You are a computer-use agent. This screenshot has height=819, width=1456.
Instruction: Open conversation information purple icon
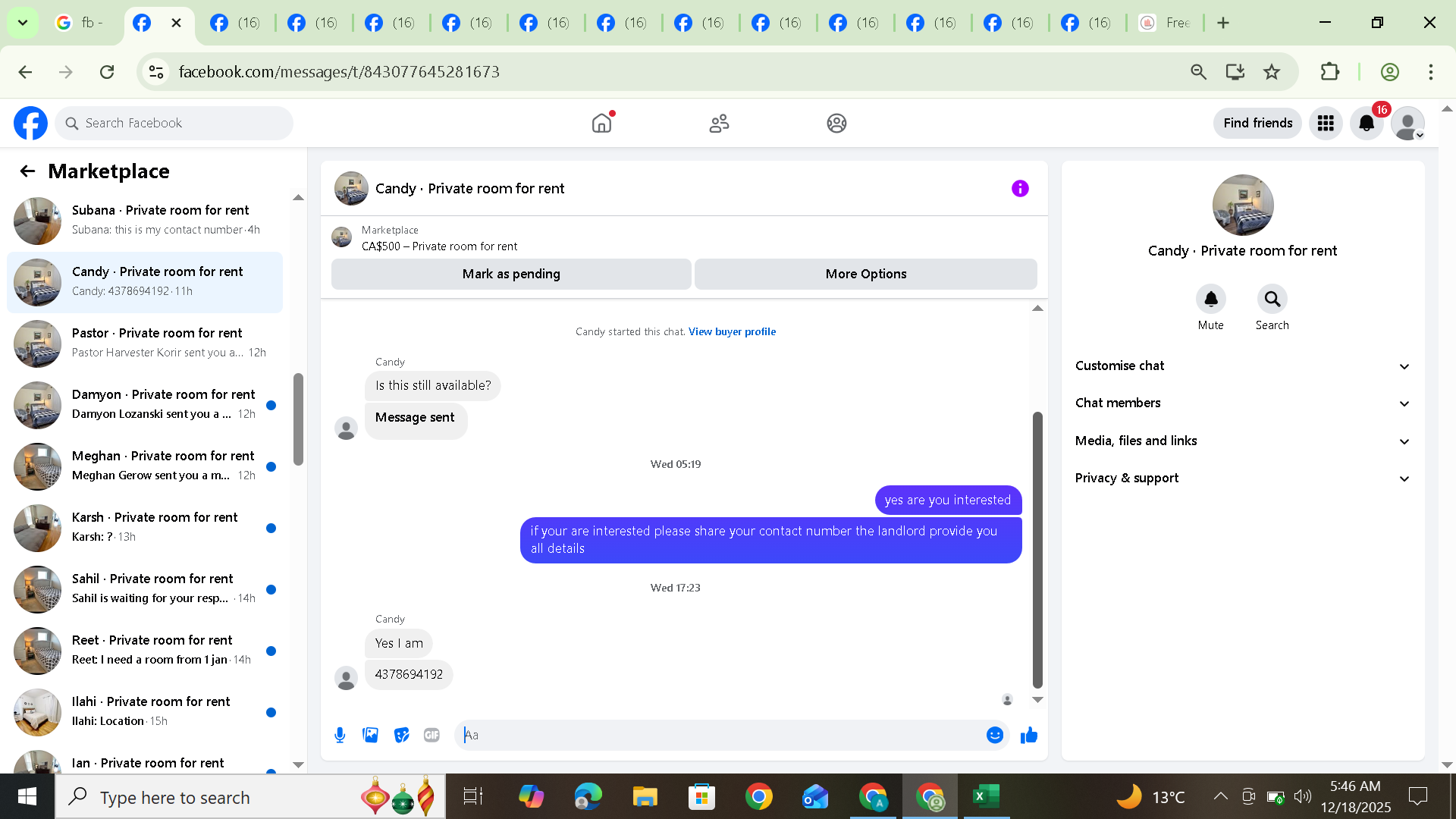click(1020, 189)
